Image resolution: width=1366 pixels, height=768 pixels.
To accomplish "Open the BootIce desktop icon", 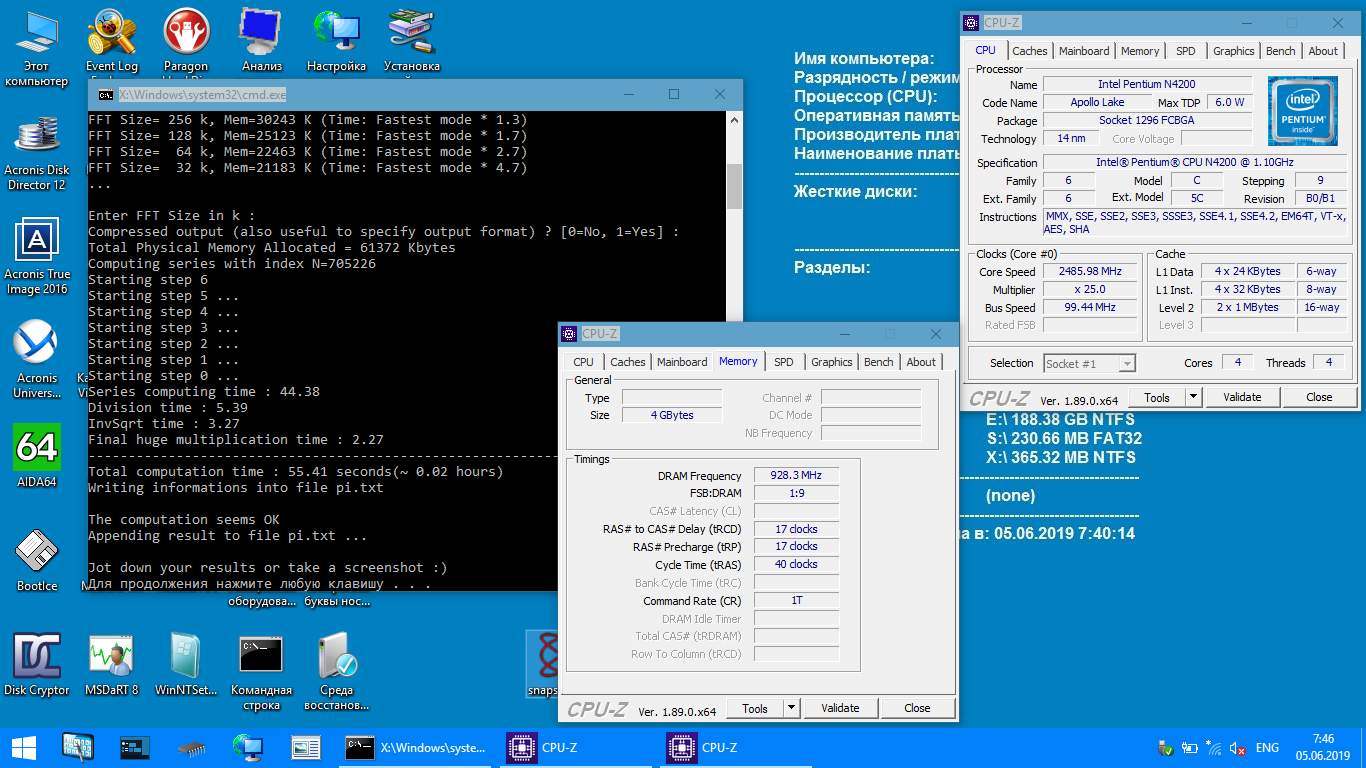I will coord(37,560).
